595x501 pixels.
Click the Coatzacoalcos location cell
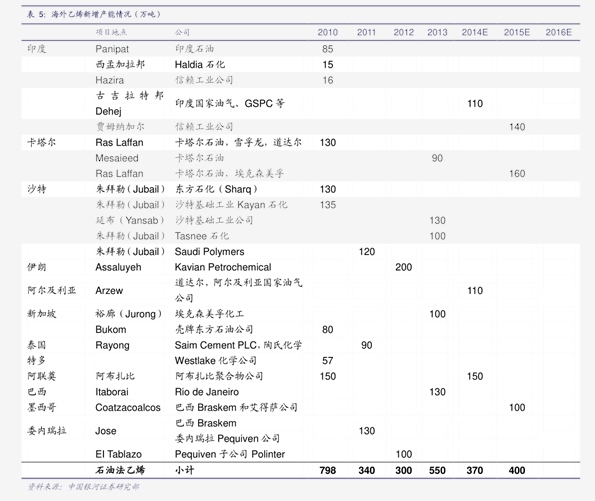pyautogui.click(x=128, y=408)
